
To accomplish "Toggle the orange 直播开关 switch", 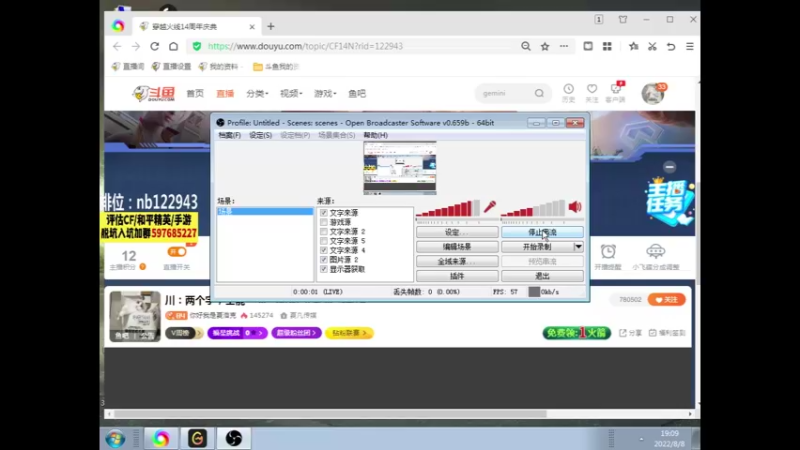I will coord(177,252).
